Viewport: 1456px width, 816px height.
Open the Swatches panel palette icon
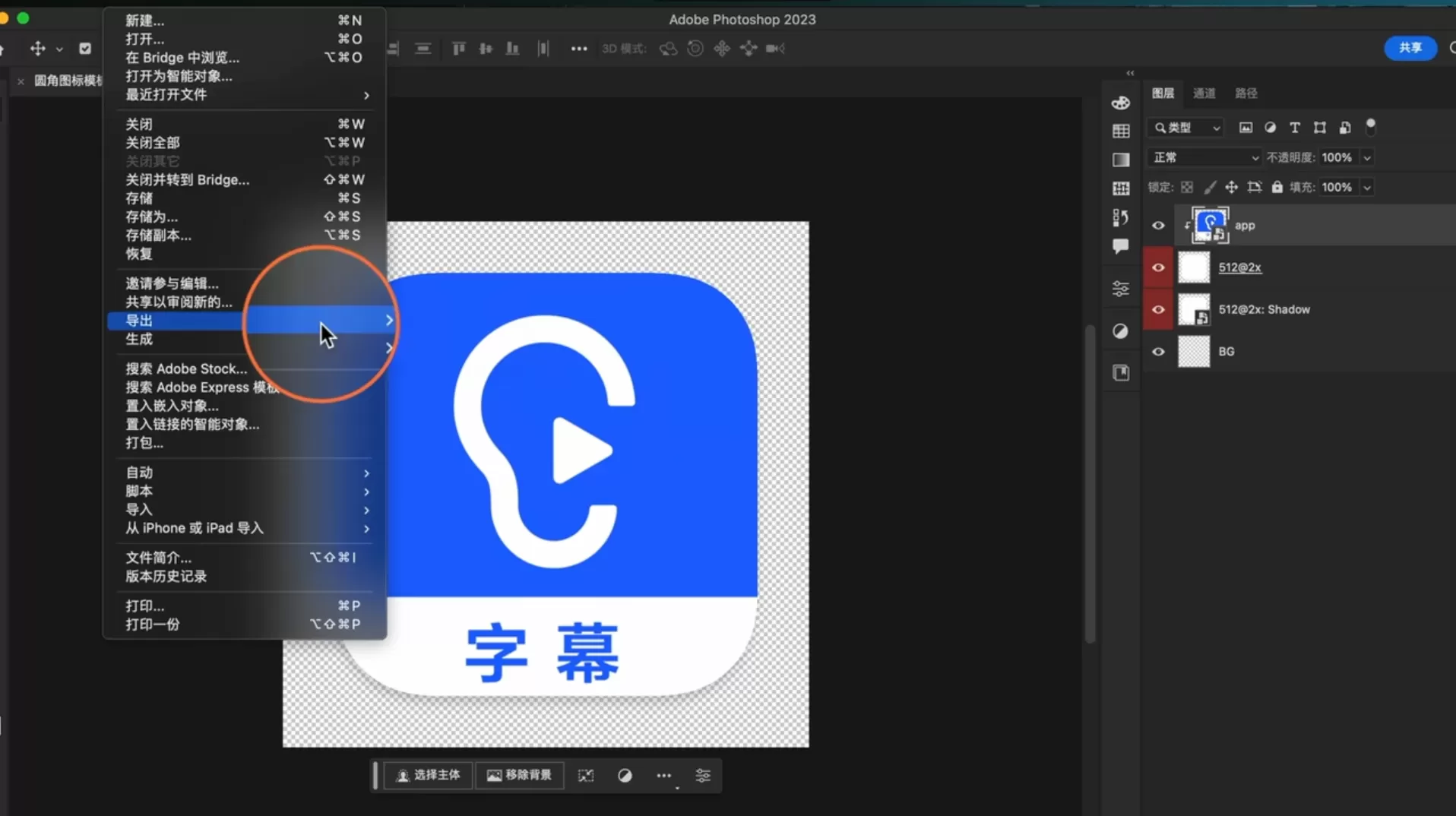1121,103
